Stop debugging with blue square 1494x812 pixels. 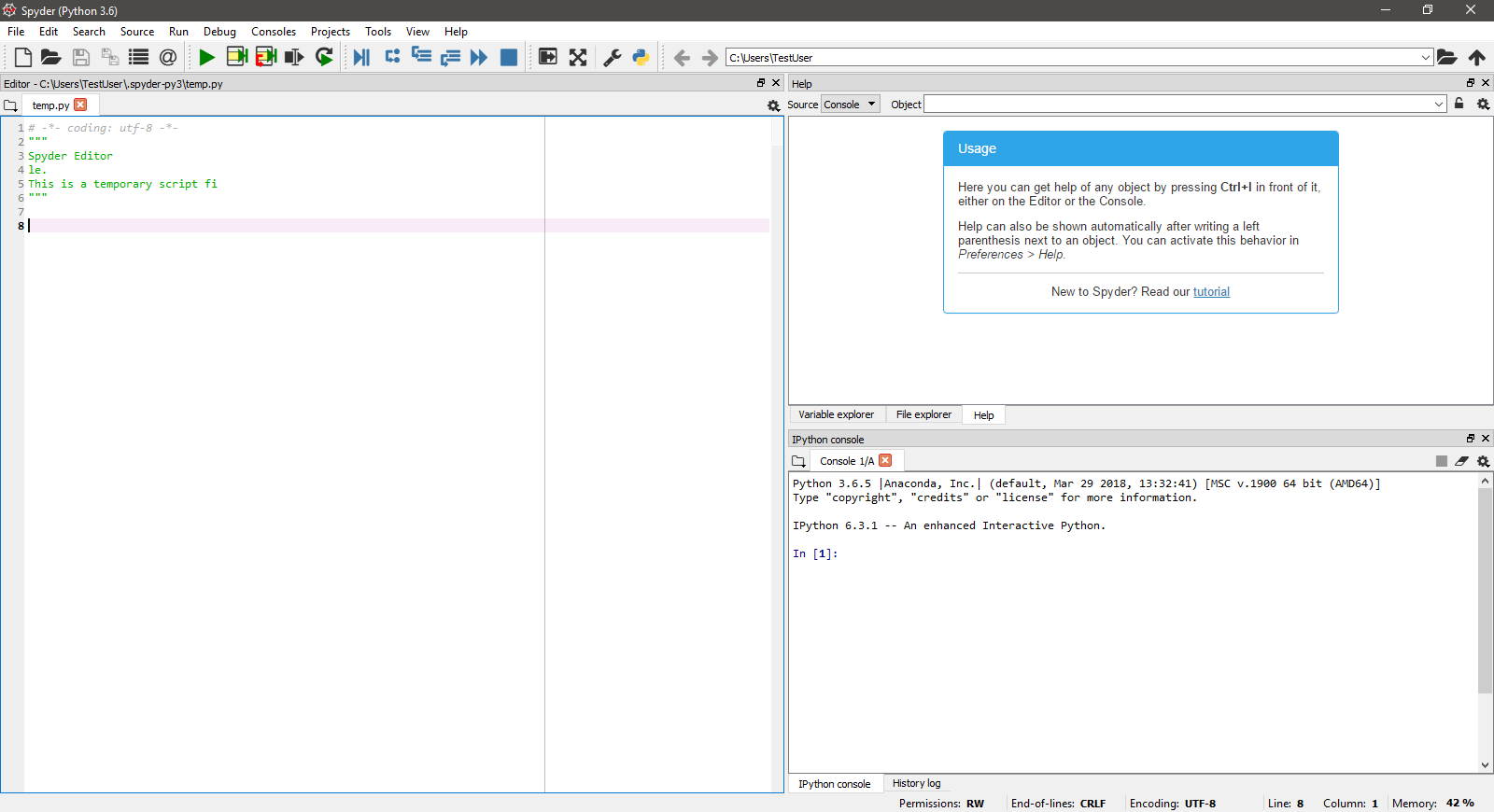[x=509, y=57]
